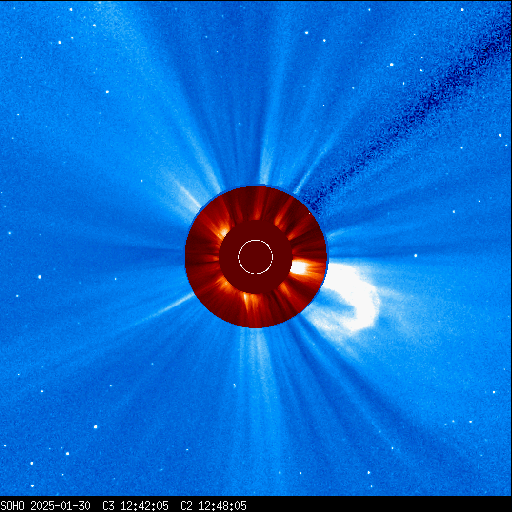Click star in upper left quadrant
The height and width of the screenshot is (512, 512).
107,92
